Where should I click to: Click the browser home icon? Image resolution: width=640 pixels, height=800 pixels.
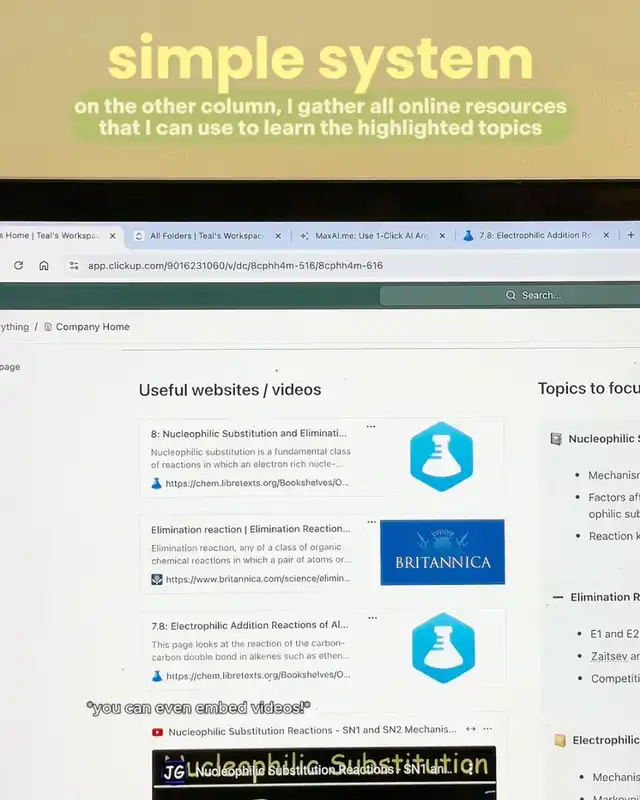pyautogui.click(x=44, y=265)
